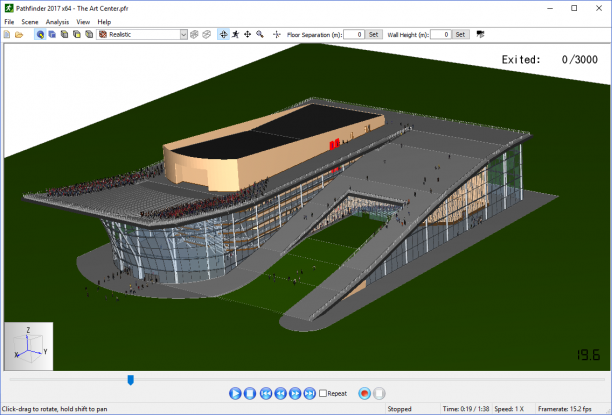Click the yellow-faced cube toolbar icon
The height and width of the screenshot is (415, 612).
(77, 35)
